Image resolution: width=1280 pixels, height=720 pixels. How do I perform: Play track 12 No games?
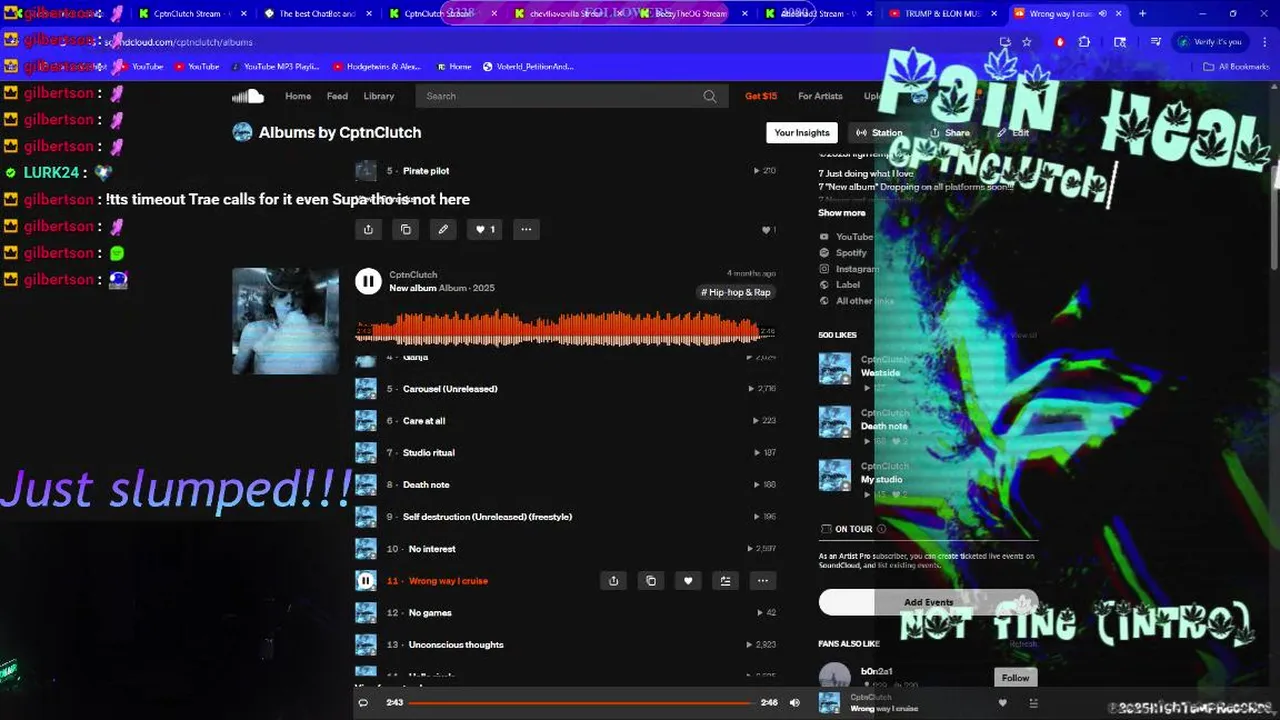[430, 613]
